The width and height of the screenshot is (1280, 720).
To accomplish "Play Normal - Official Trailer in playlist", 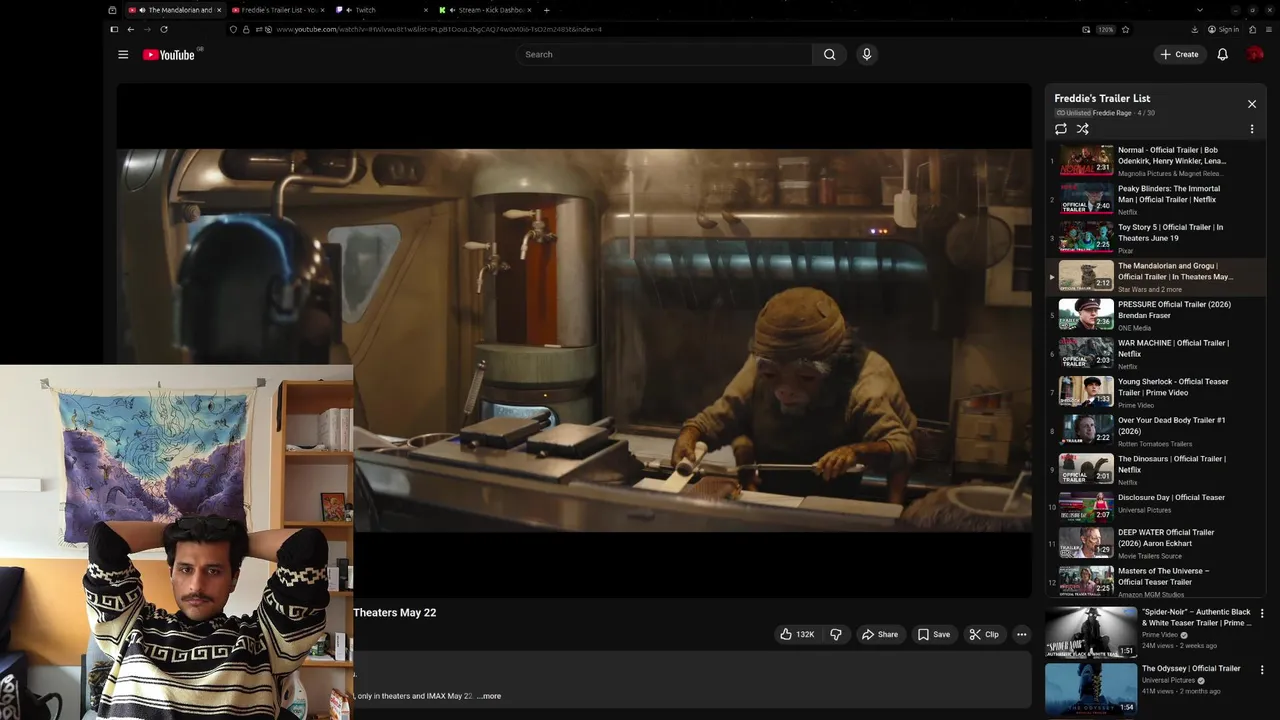I will click(1155, 161).
